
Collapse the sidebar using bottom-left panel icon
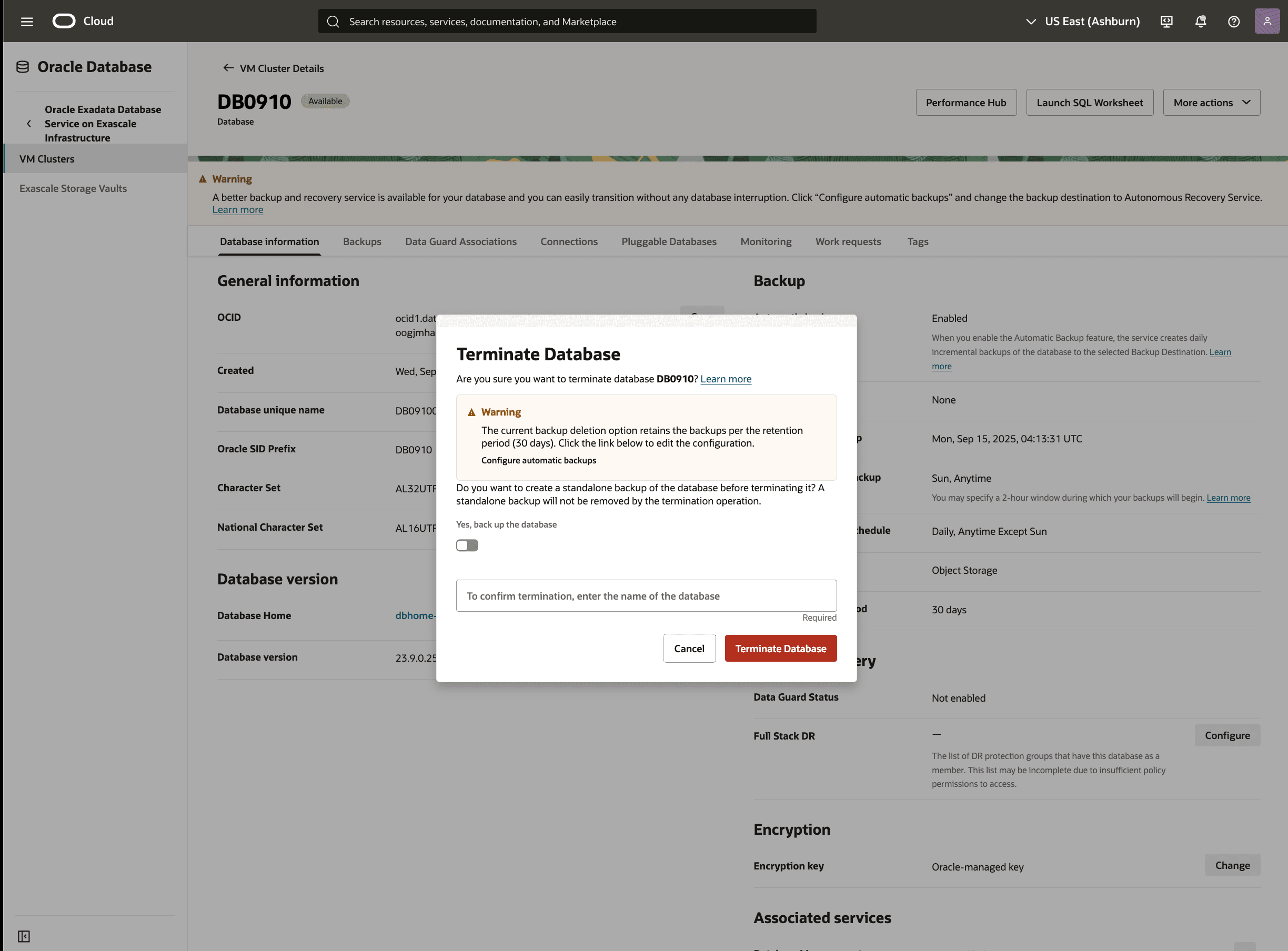24,936
